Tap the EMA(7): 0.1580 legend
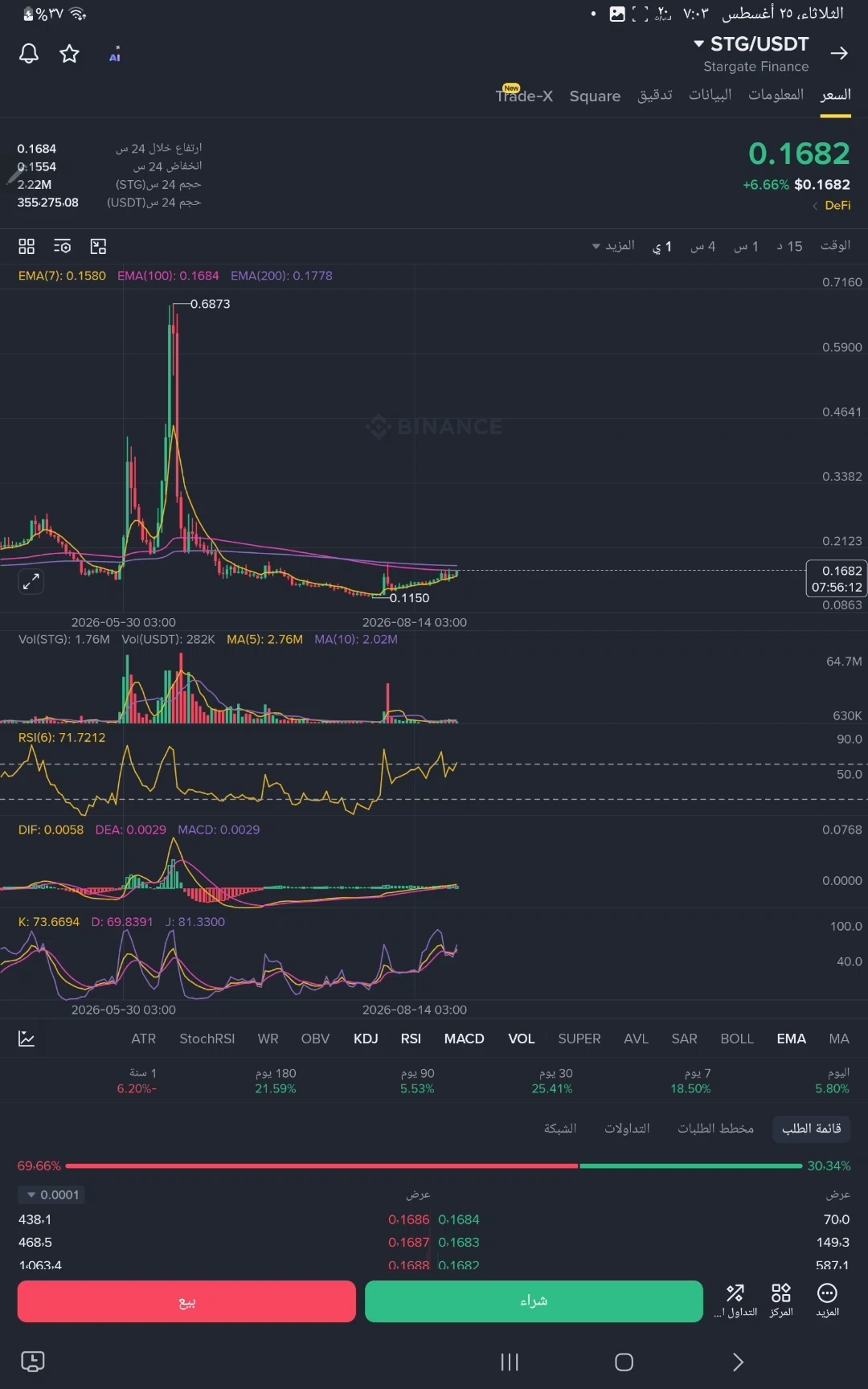The height and width of the screenshot is (1389, 868). coord(62,276)
